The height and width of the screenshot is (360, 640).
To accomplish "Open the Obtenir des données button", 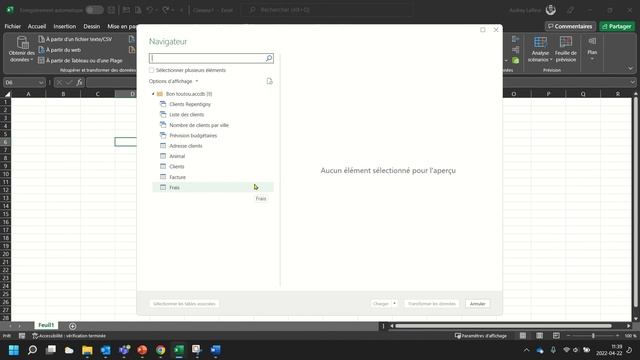I will pos(22,49).
